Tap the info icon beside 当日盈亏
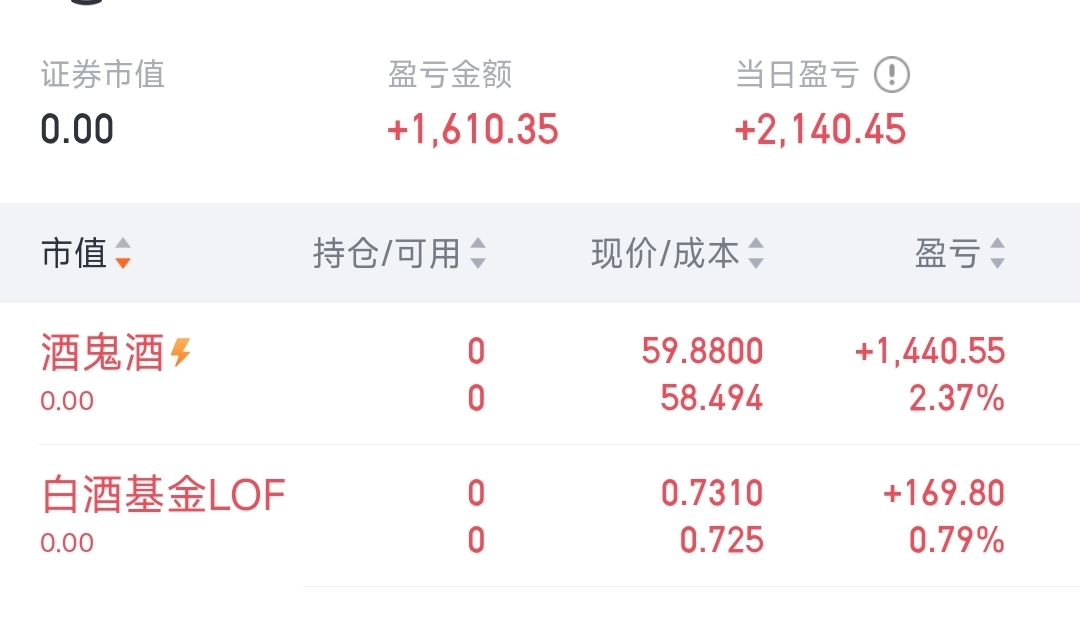Screen dimensions: 1080x637 [x=892, y=75]
